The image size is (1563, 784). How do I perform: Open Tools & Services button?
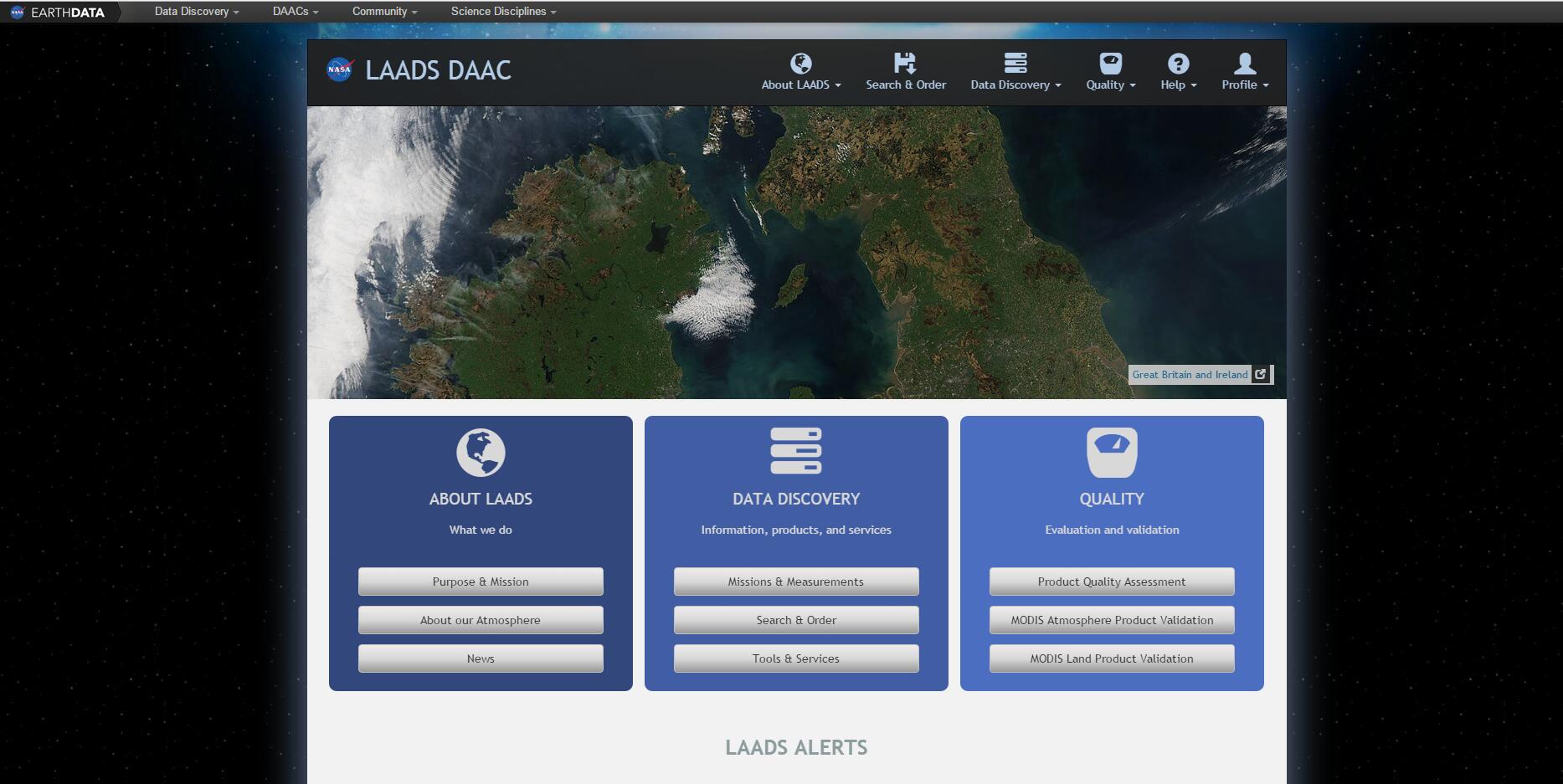[796, 658]
